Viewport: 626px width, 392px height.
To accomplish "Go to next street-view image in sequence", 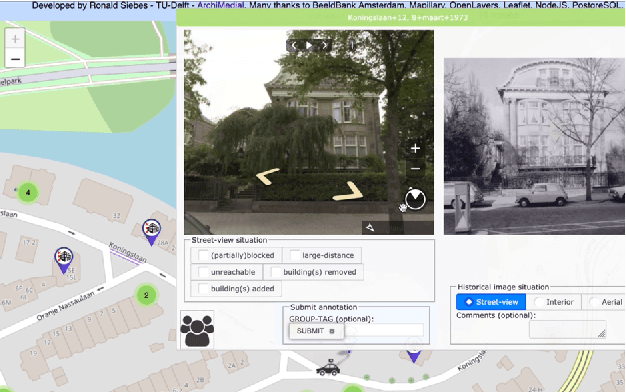I will [325, 46].
